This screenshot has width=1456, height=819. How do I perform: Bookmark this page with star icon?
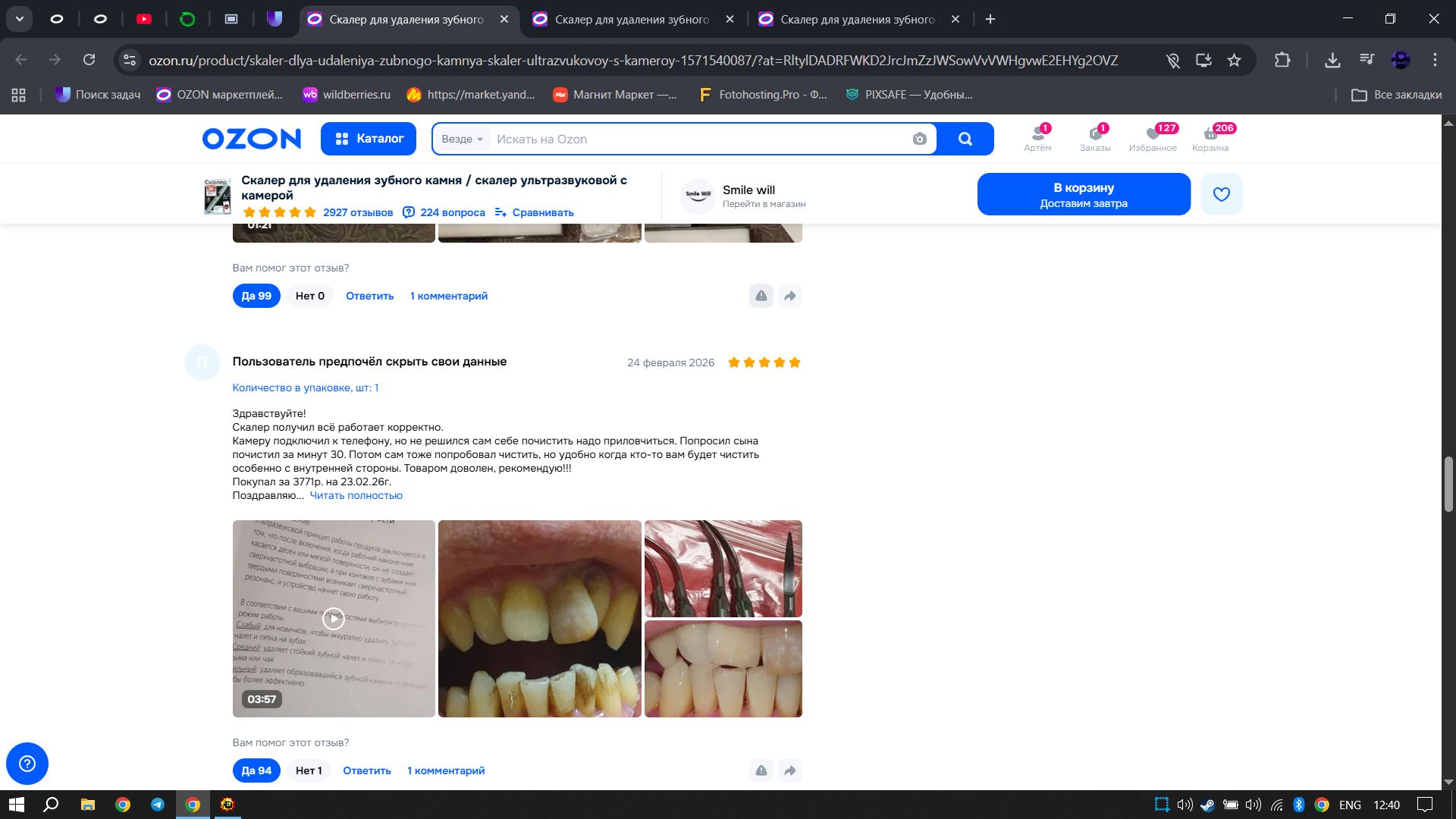pyautogui.click(x=1234, y=60)
